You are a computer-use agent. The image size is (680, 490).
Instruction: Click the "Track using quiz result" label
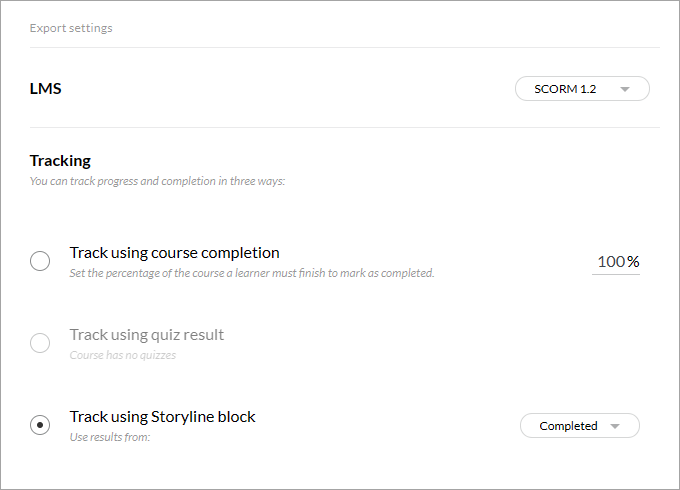tap(146, 335)
